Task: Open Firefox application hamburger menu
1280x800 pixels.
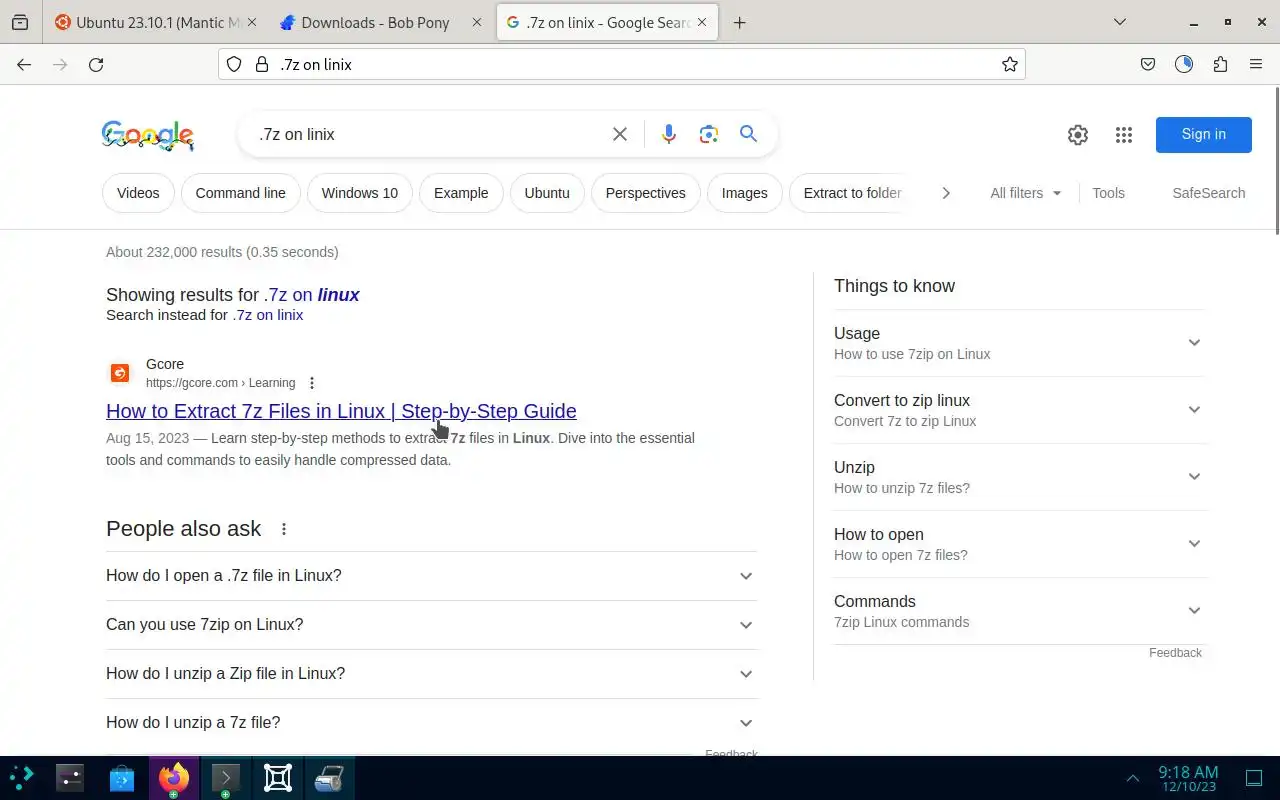Action: point(1256,64)
